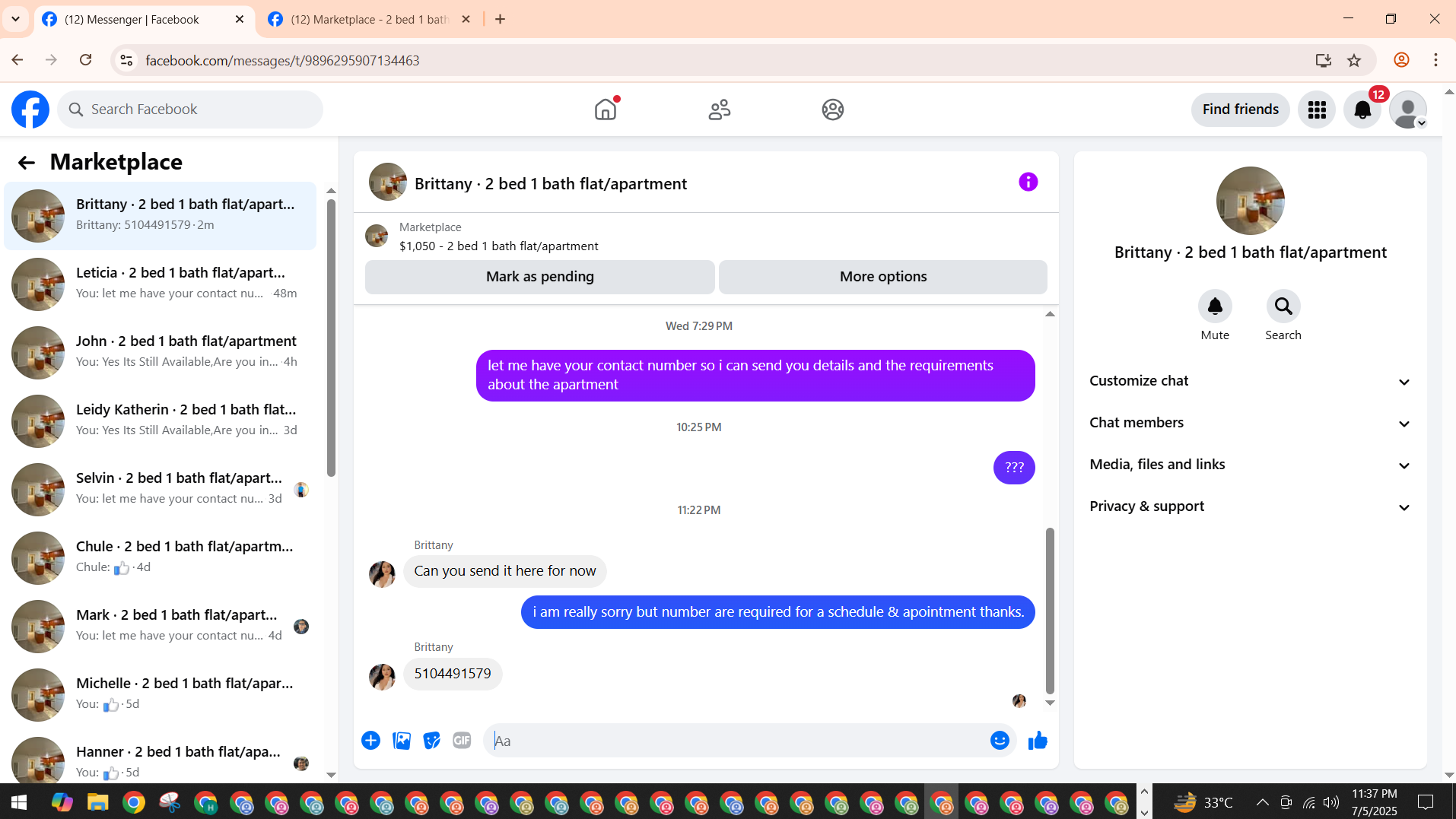
Task: Open Facebook home feed icon
Action: coord(606,110)
